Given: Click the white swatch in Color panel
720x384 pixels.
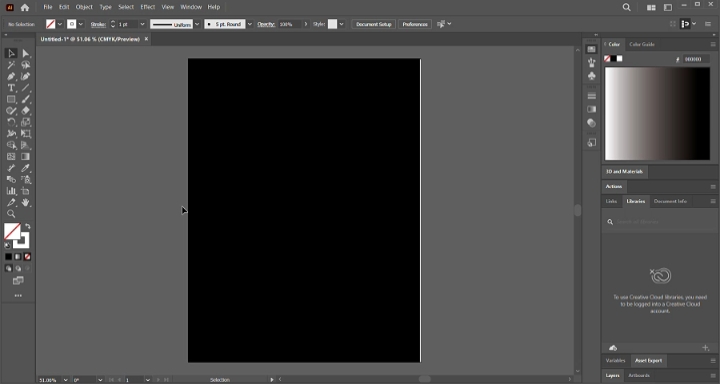Looking at the screenshot, I should [x=619, y=58].
